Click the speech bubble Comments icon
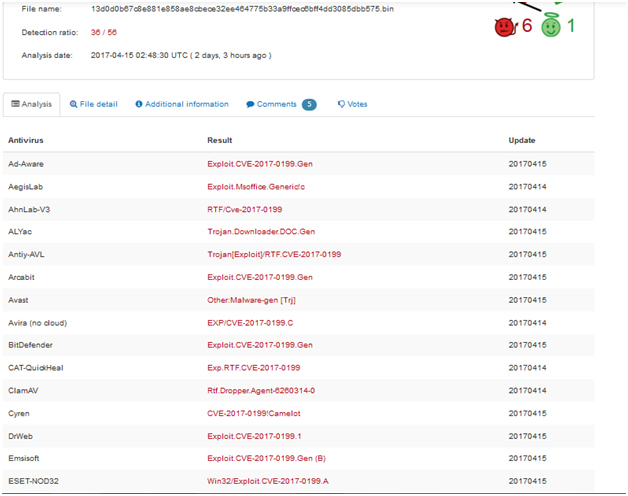 click(x=250, y=104)
